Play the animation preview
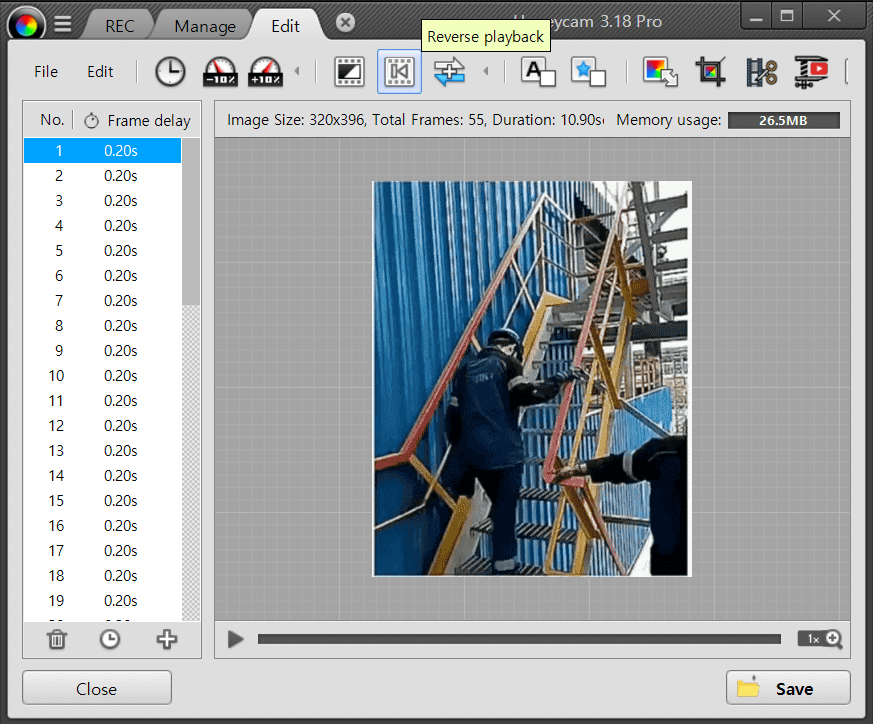 pos(235,639)
